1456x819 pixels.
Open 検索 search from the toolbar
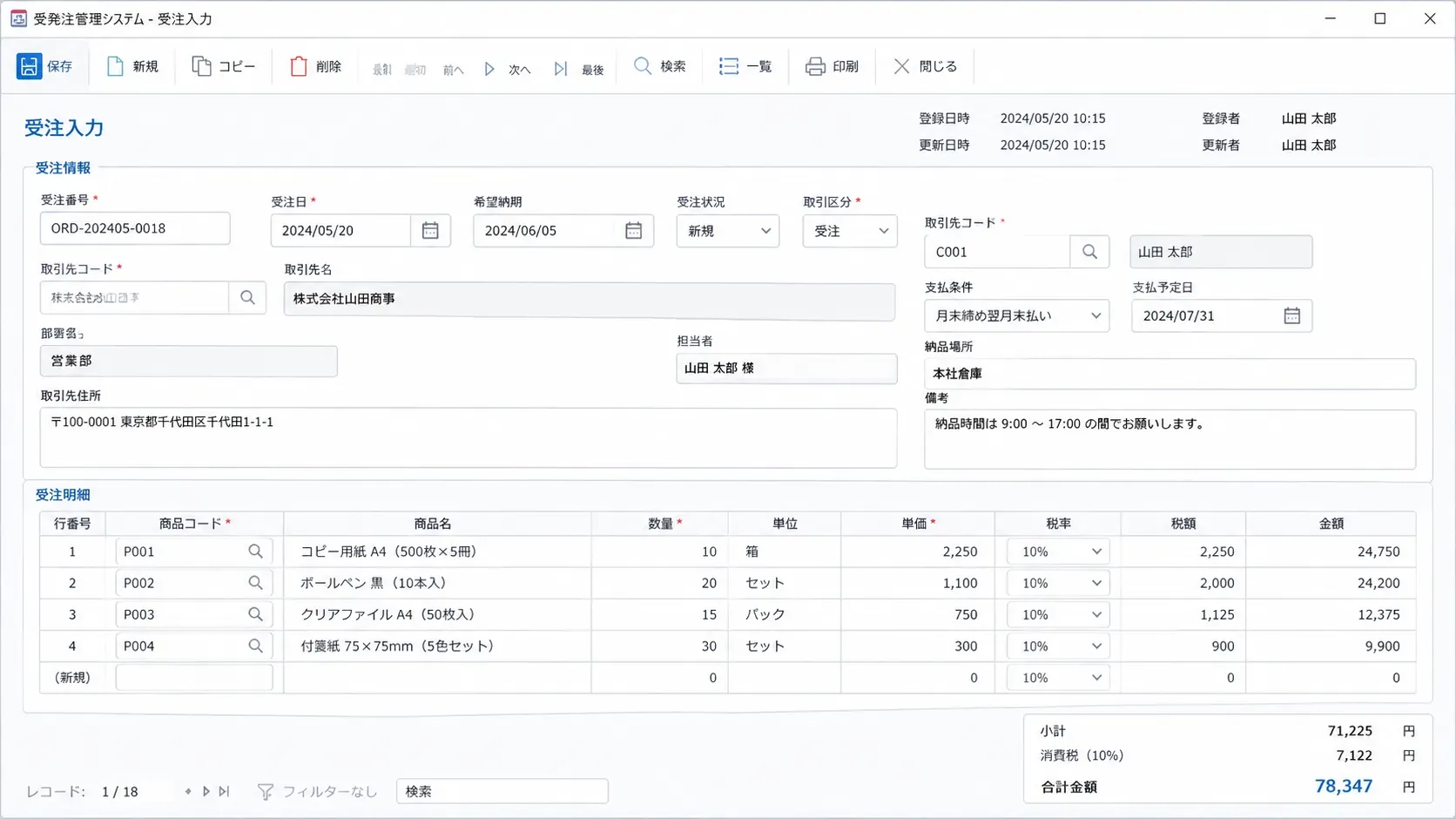click(x=660, y=66)
